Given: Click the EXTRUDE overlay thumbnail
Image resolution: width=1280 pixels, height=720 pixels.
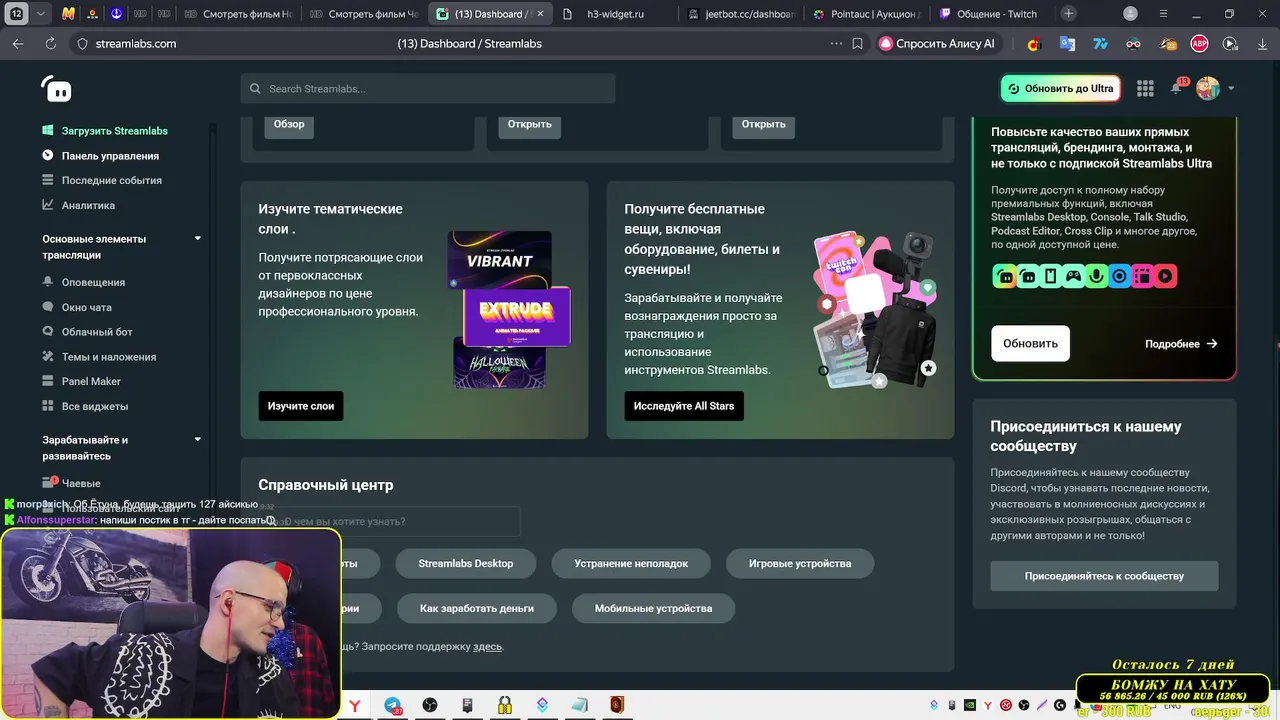Looking at the screenshot, I should click(517, 315).
